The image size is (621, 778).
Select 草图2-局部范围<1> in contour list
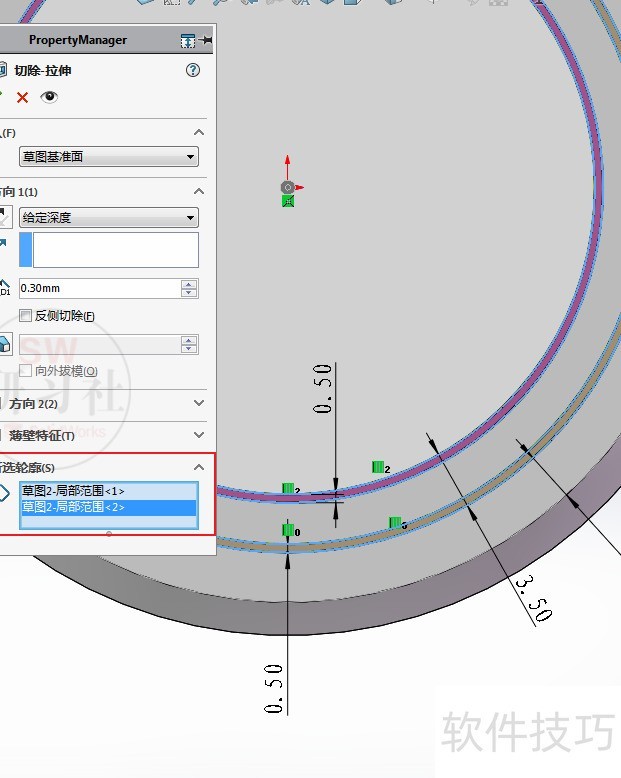[73, 491]
